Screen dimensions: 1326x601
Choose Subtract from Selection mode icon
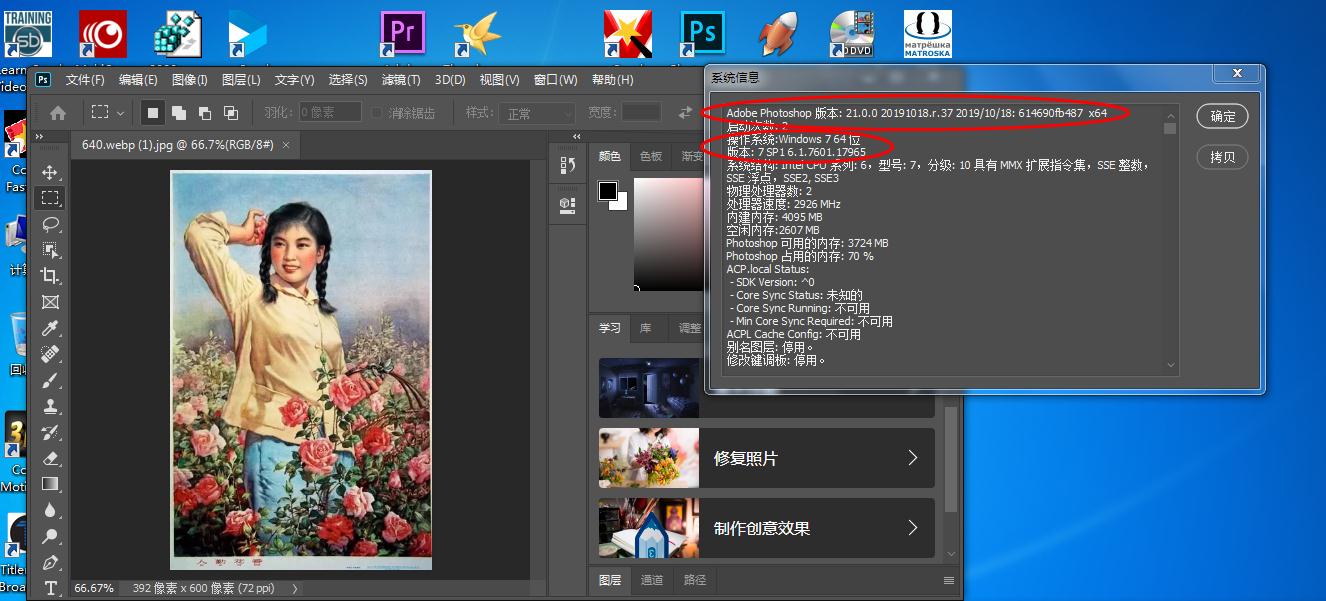point(205,113)
